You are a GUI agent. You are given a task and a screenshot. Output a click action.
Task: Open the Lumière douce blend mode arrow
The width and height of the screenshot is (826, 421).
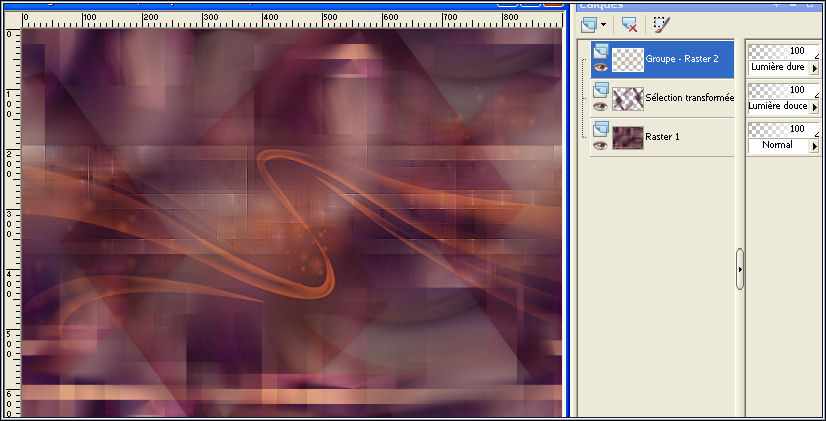[x=814, y=107]
